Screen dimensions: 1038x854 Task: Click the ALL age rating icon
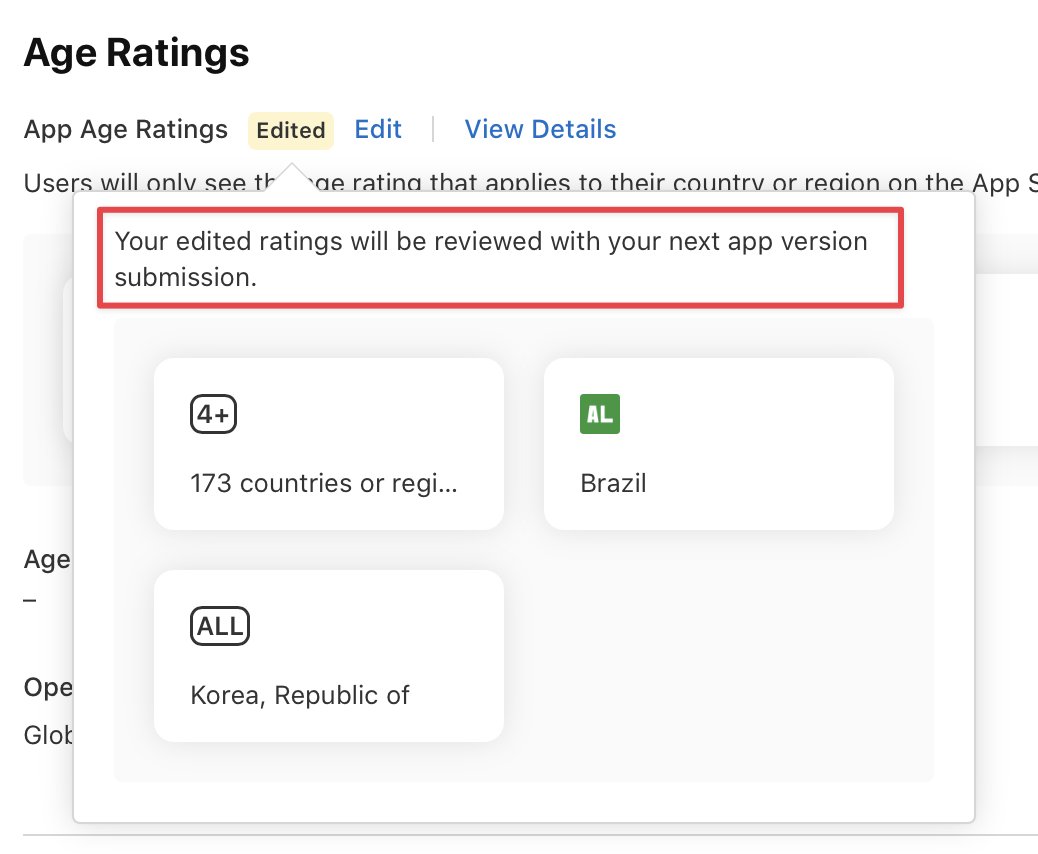[x=219, y=626]
